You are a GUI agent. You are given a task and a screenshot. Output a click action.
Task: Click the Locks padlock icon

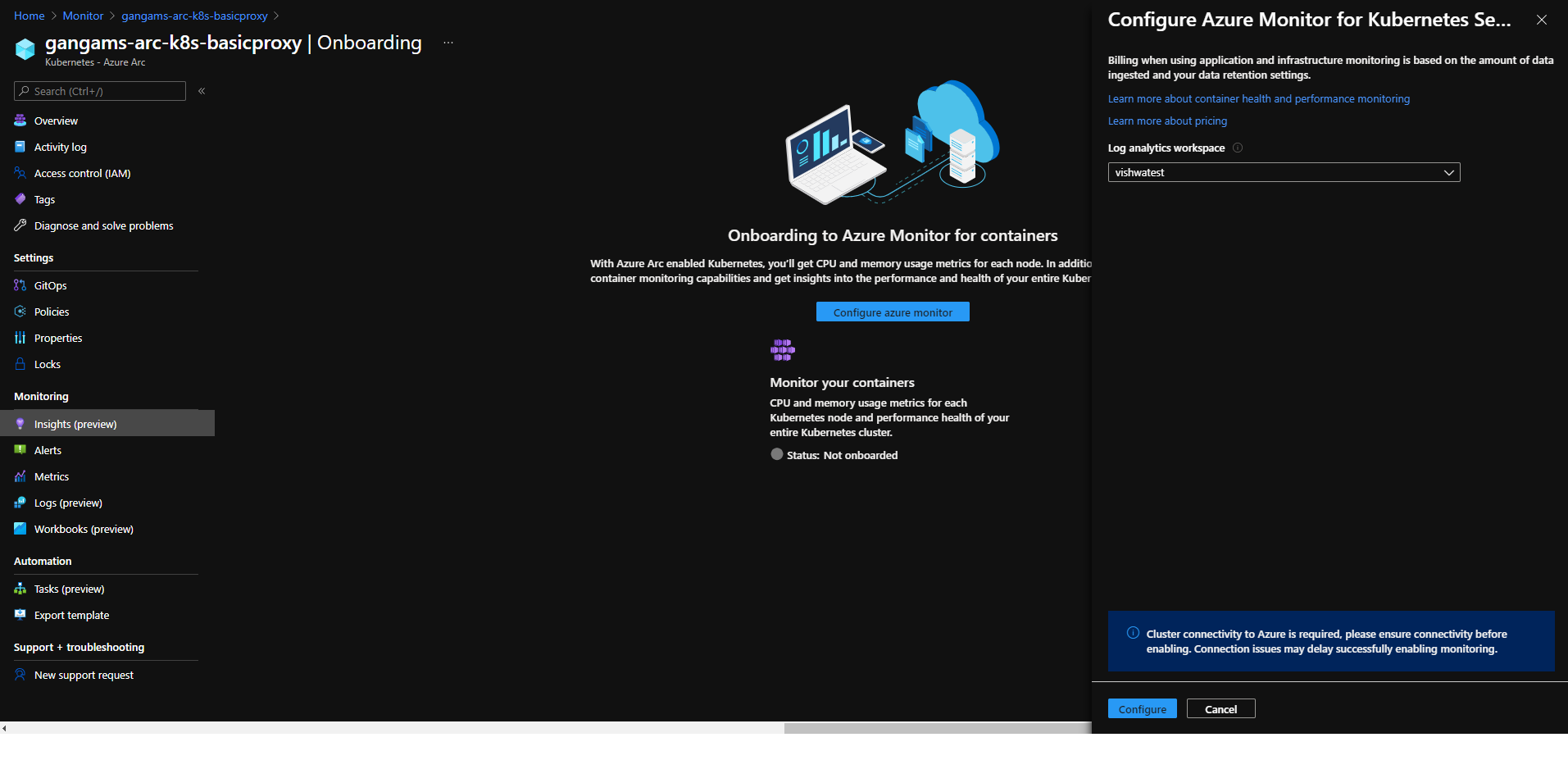coord(20,364)
